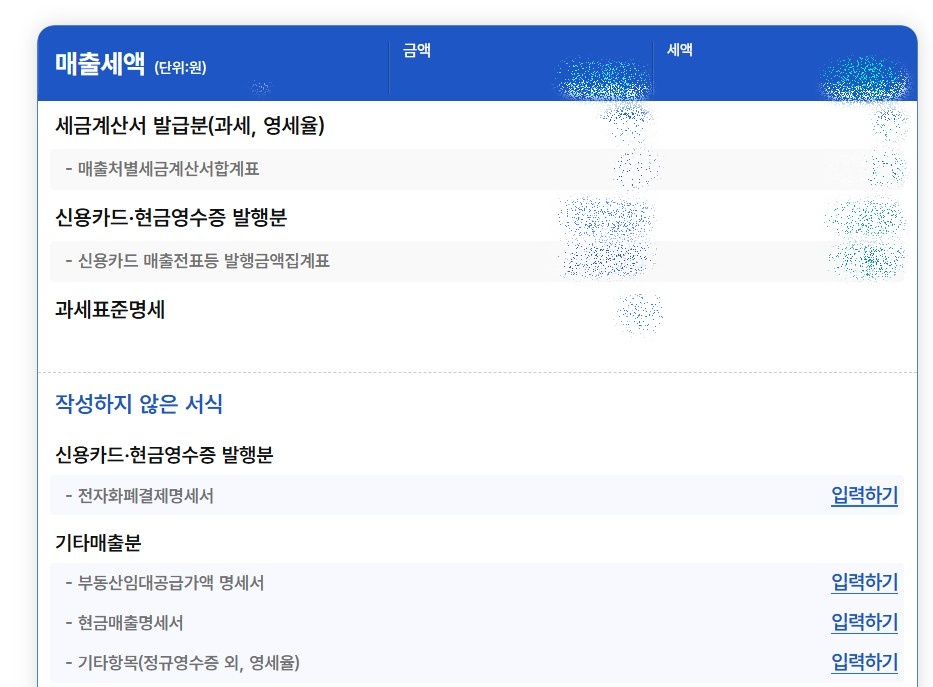Click 입력하기 for 기타항목(정규영수증 외, 영세율)
933x687 pixels.
[864, 661]
